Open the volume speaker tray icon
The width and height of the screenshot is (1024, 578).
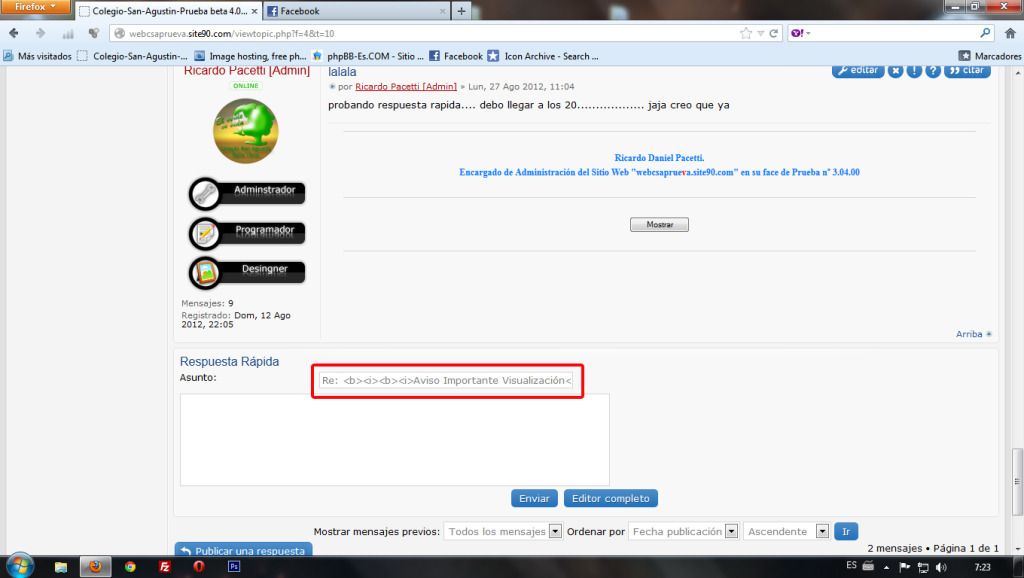click(x=941, y=567)
